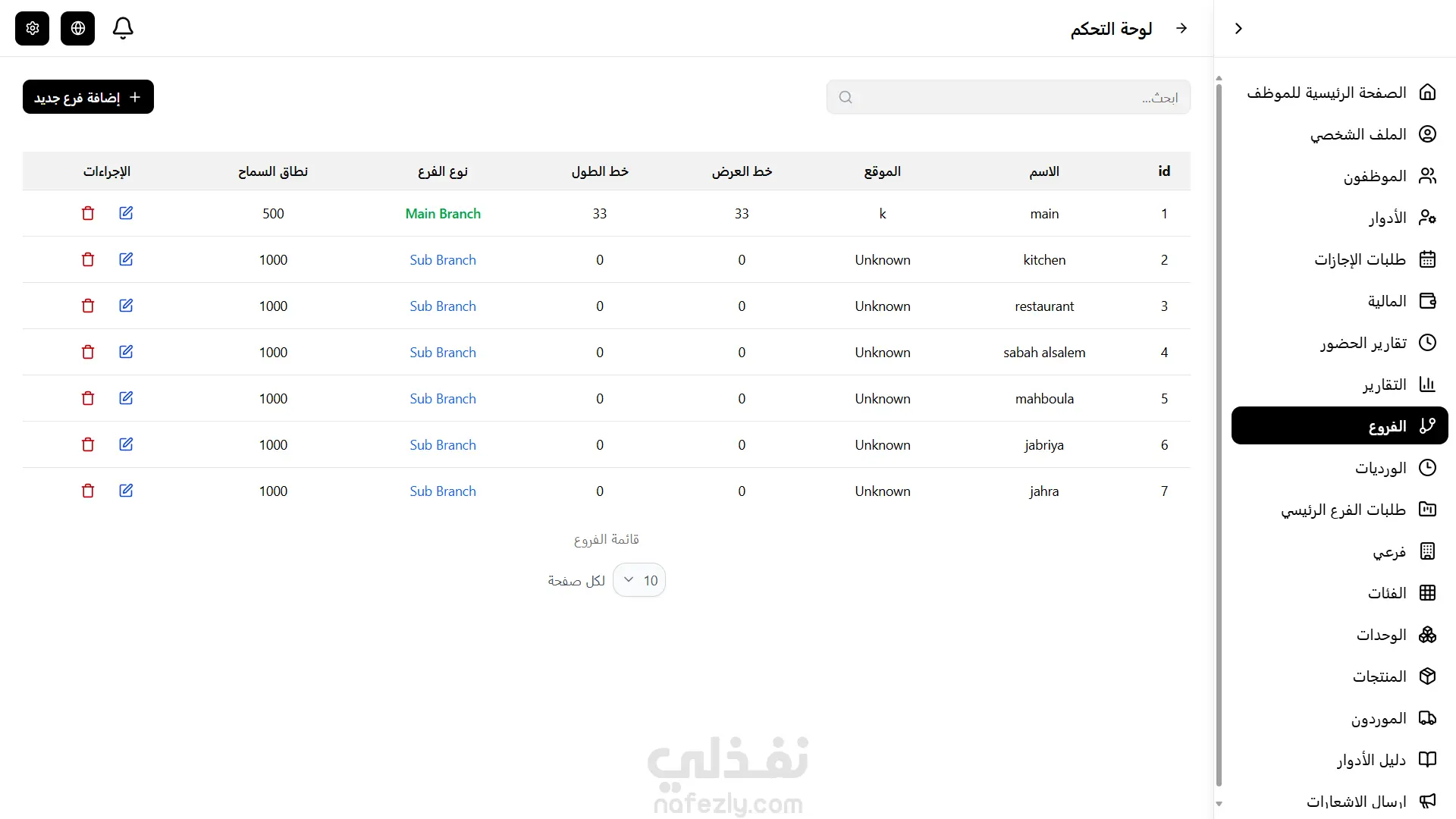The width and height of the screenshot is (1456, 819).
Task: Click the back arrow beside لوحة التحكم
Action: click(1181, 28)
